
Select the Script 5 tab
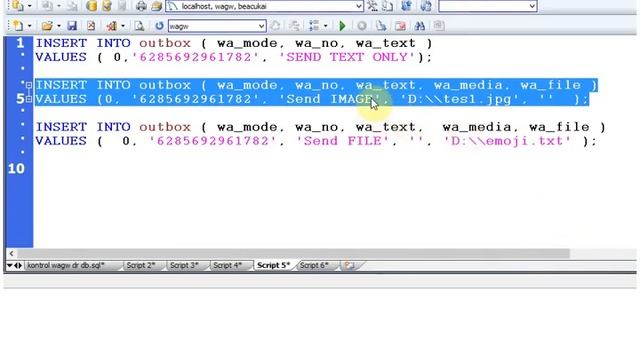tap(273, 265)
